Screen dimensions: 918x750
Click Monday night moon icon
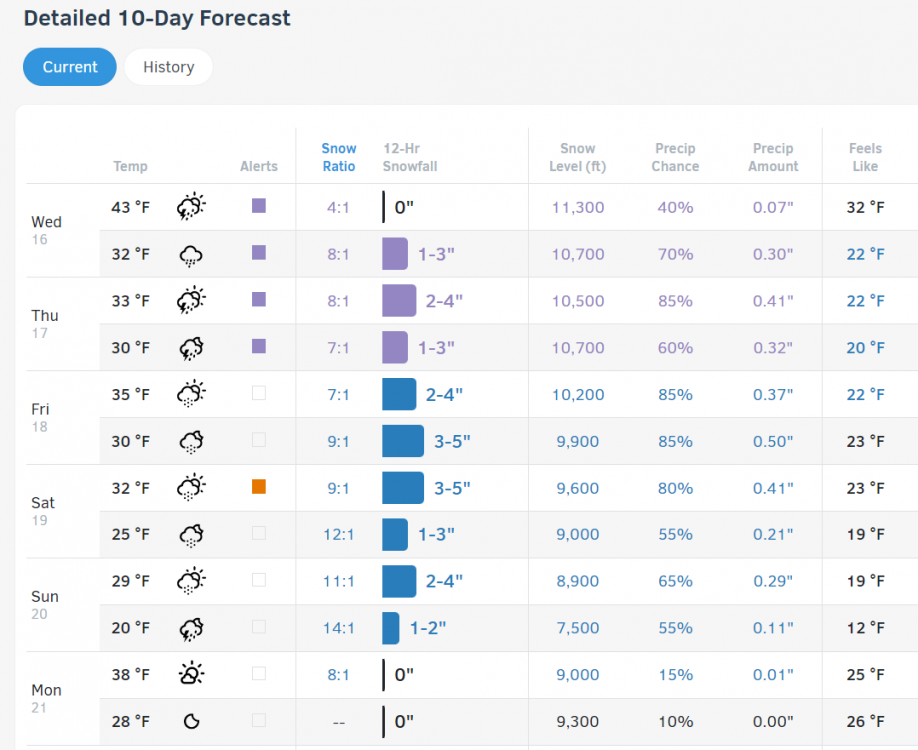point(190,721)
